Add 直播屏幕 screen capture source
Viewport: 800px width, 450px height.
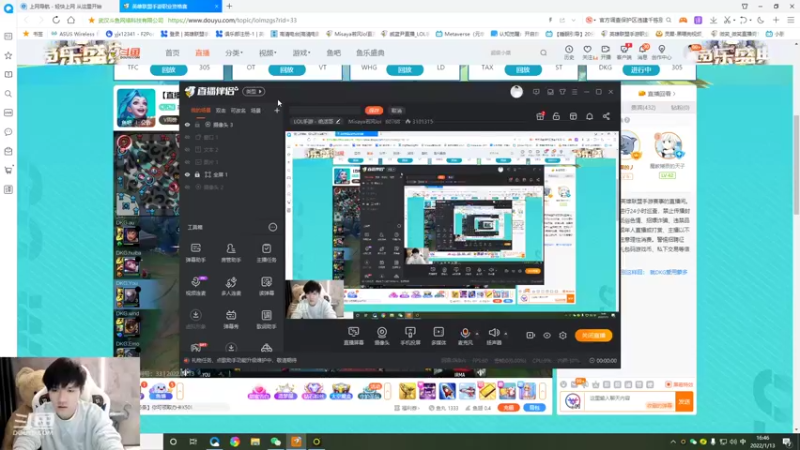point(354,336)
